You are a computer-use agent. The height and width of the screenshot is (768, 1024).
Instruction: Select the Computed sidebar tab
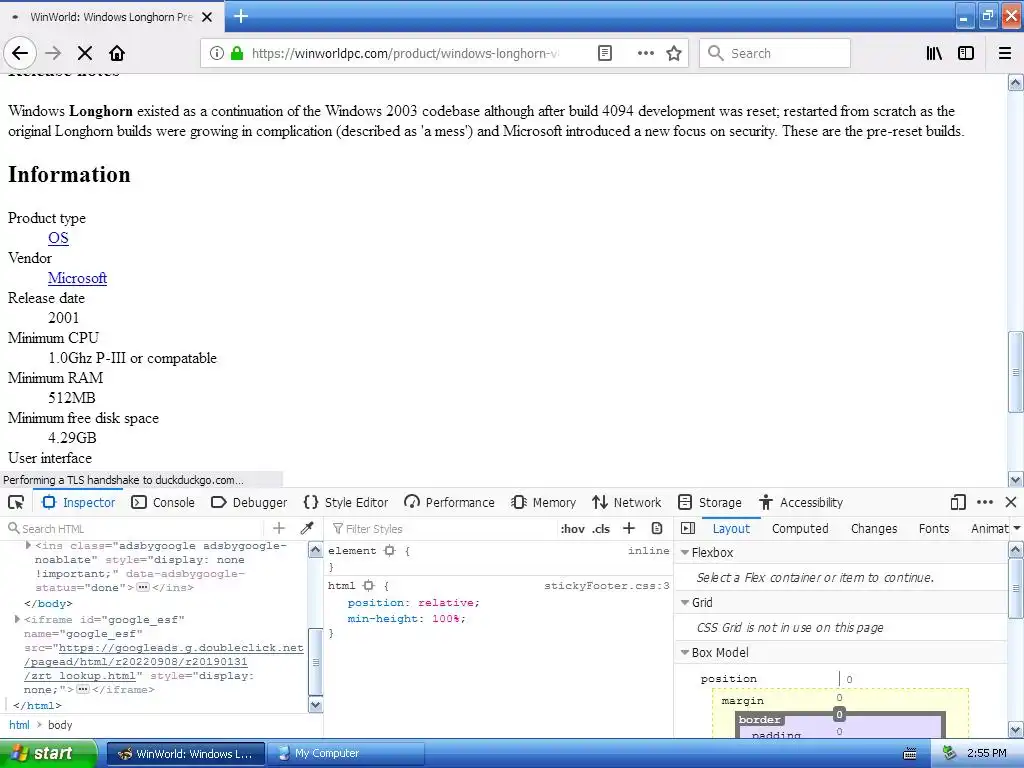(x=800, y=528)
